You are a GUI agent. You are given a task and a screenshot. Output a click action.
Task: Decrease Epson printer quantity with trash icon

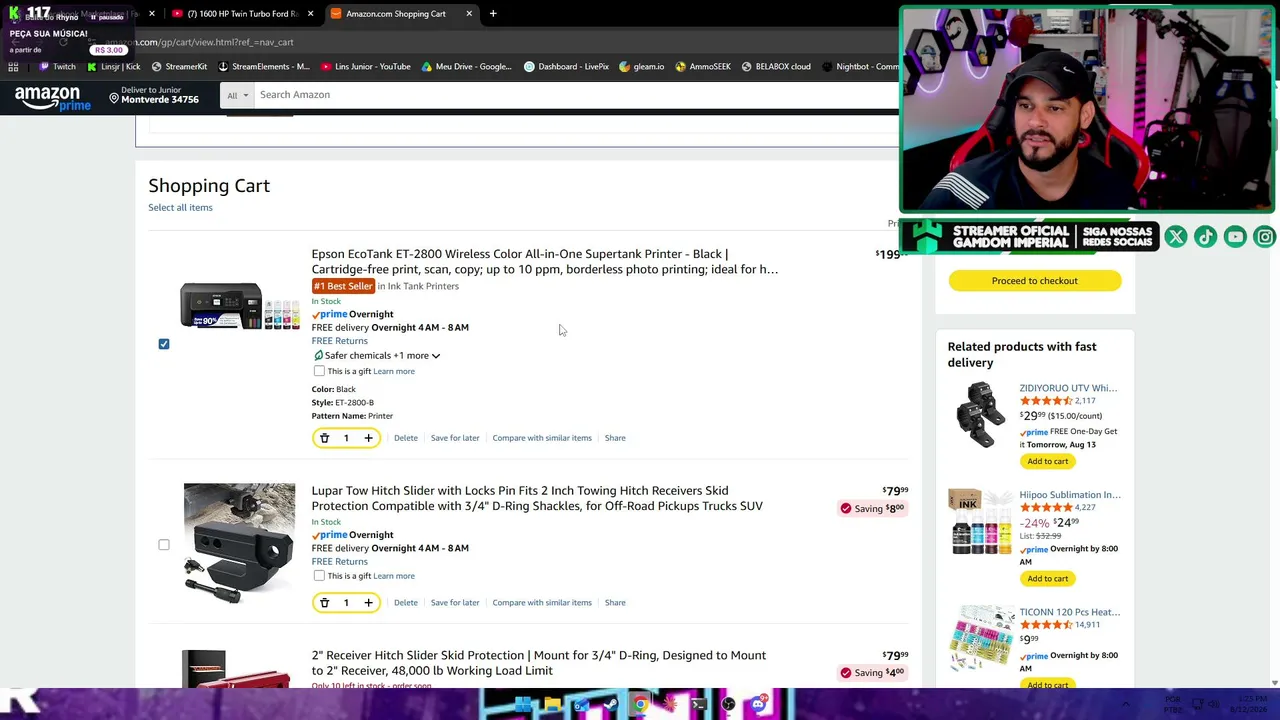pos(324,438)
